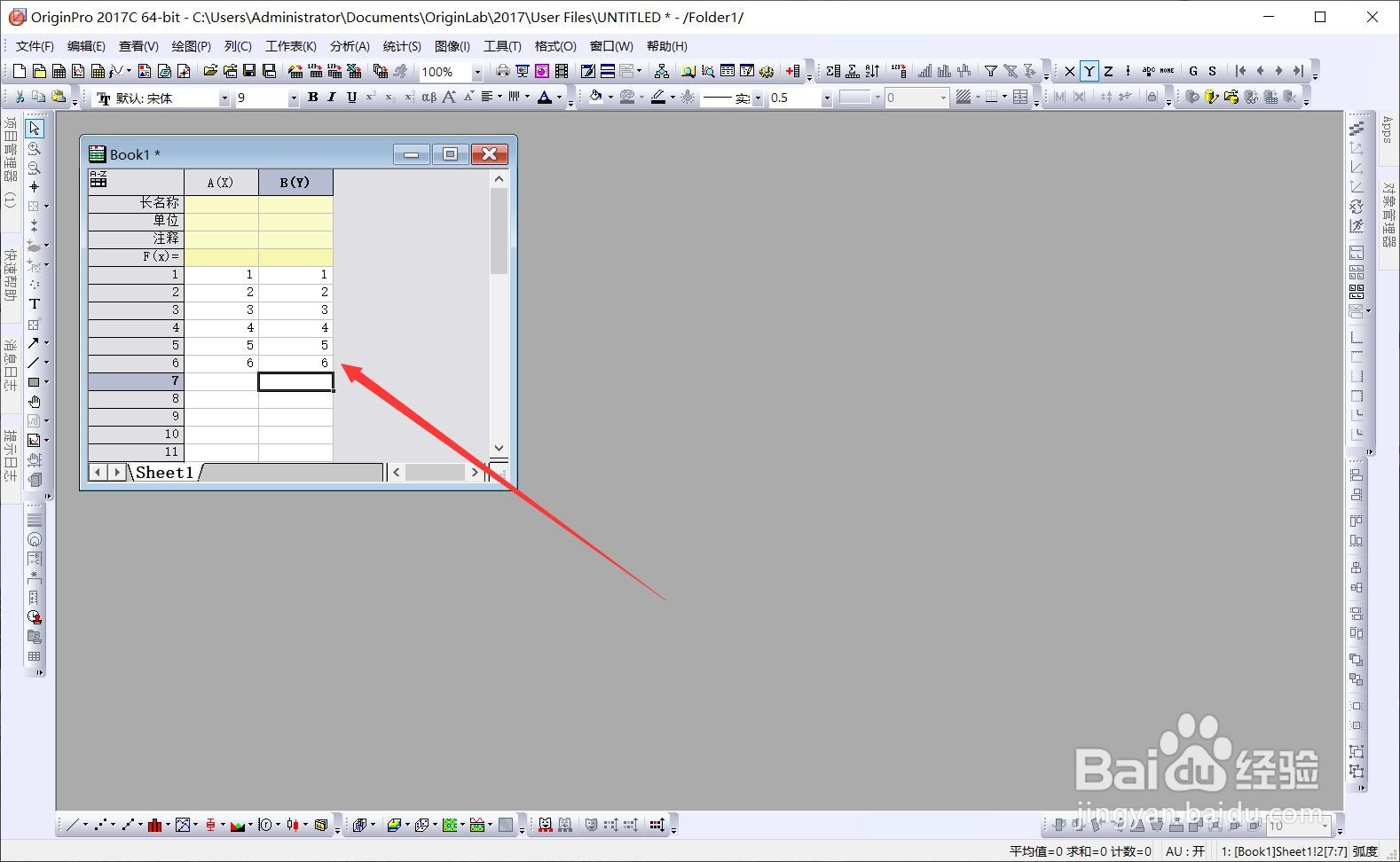Set column as X designation
Image resolution: width=1400 pixels, height=862 pixels.
tap(1070, 71)
